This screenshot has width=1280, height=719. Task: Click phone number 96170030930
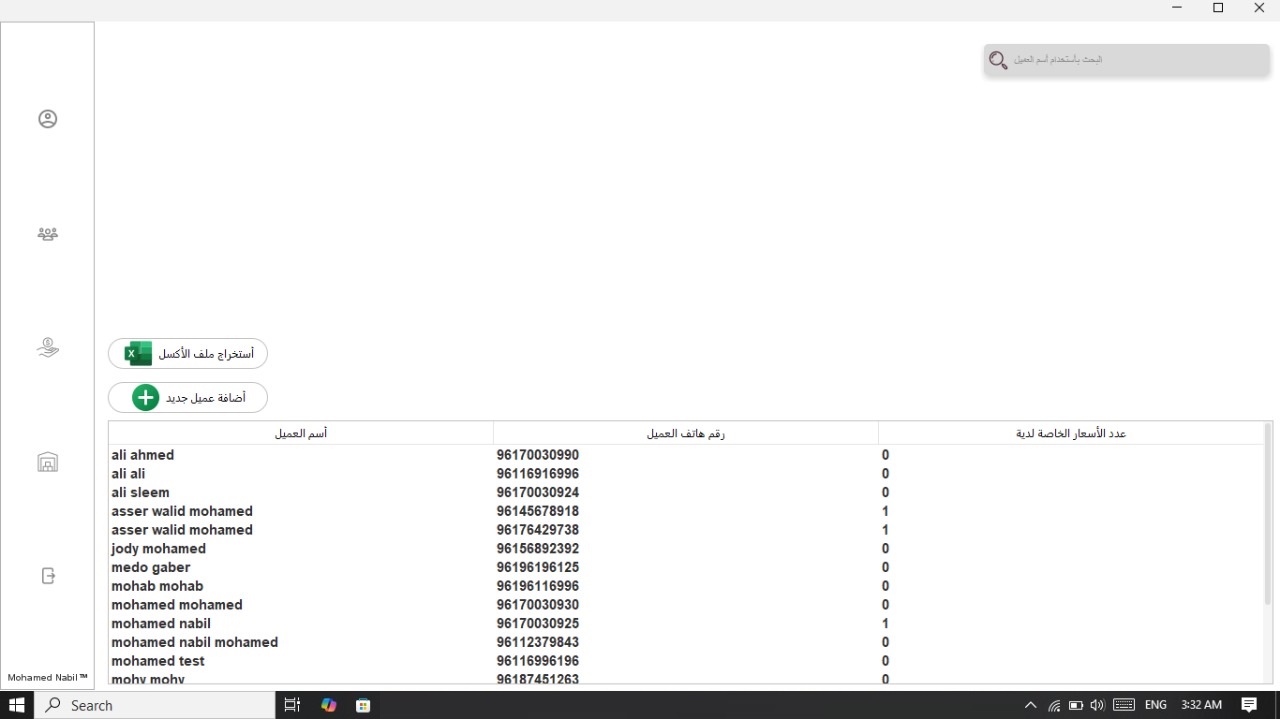[x=538, y=605]
